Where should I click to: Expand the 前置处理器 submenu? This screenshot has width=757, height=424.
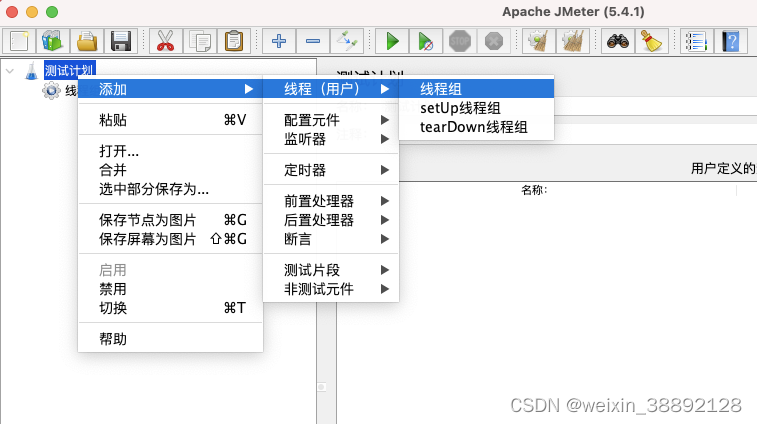point(331,201)
